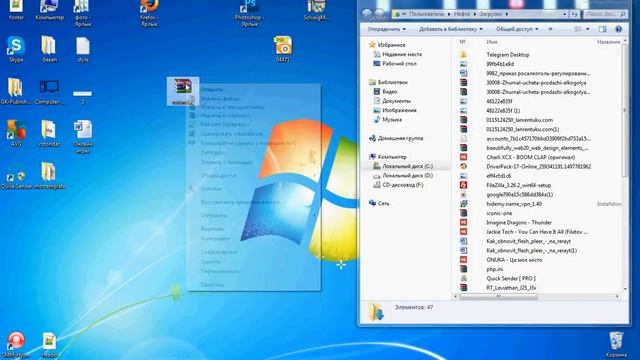Select the бекап folder on desktop

click(49, 49)
